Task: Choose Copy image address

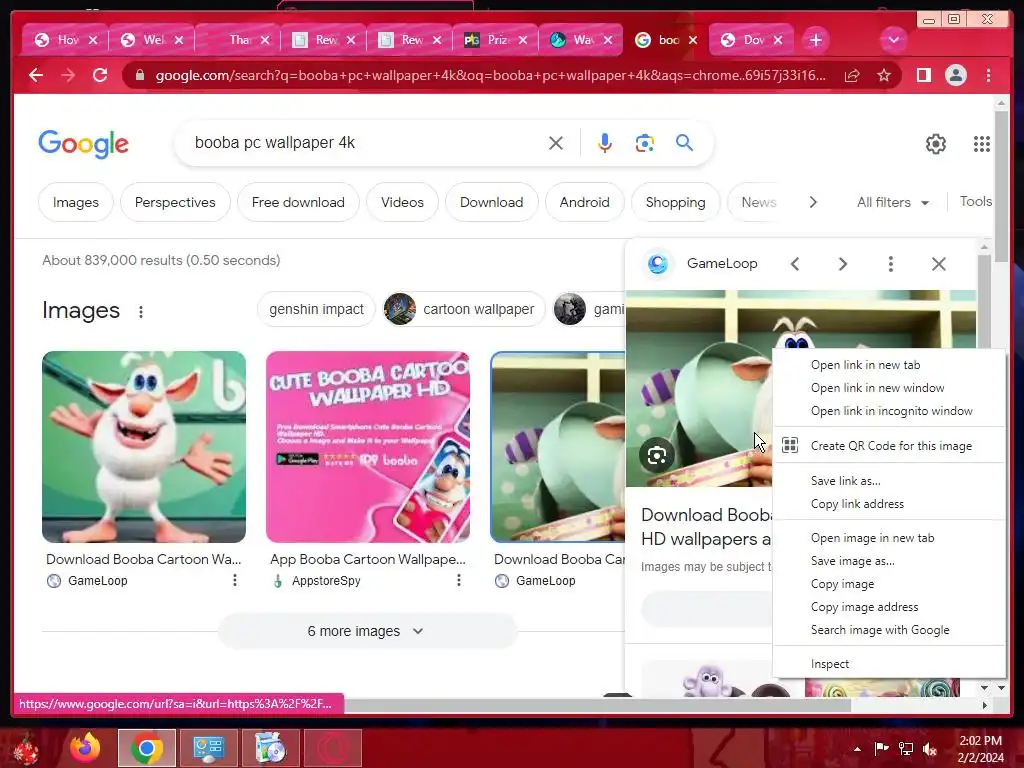Action: pos(889,607)
